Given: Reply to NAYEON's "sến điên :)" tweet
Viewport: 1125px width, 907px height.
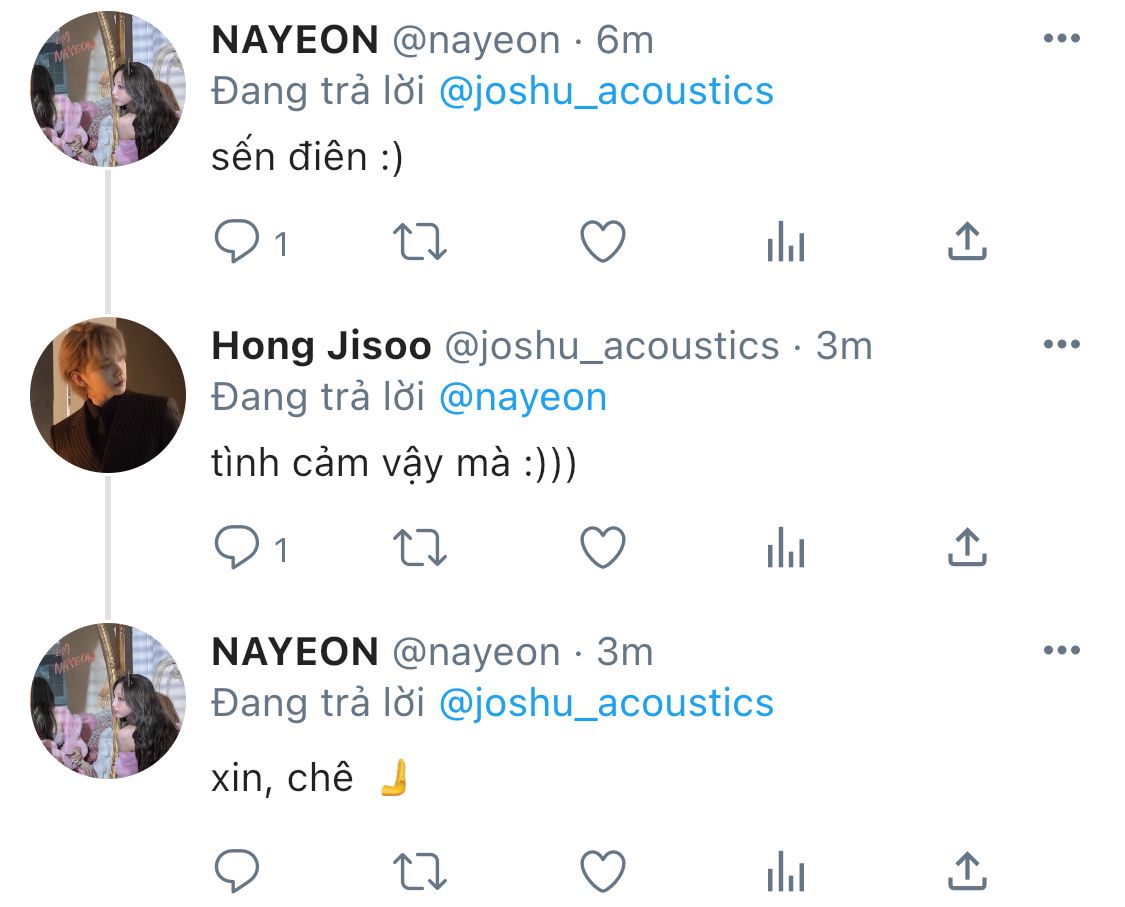Looking at the screenshot, I should [x=237, y=241].
